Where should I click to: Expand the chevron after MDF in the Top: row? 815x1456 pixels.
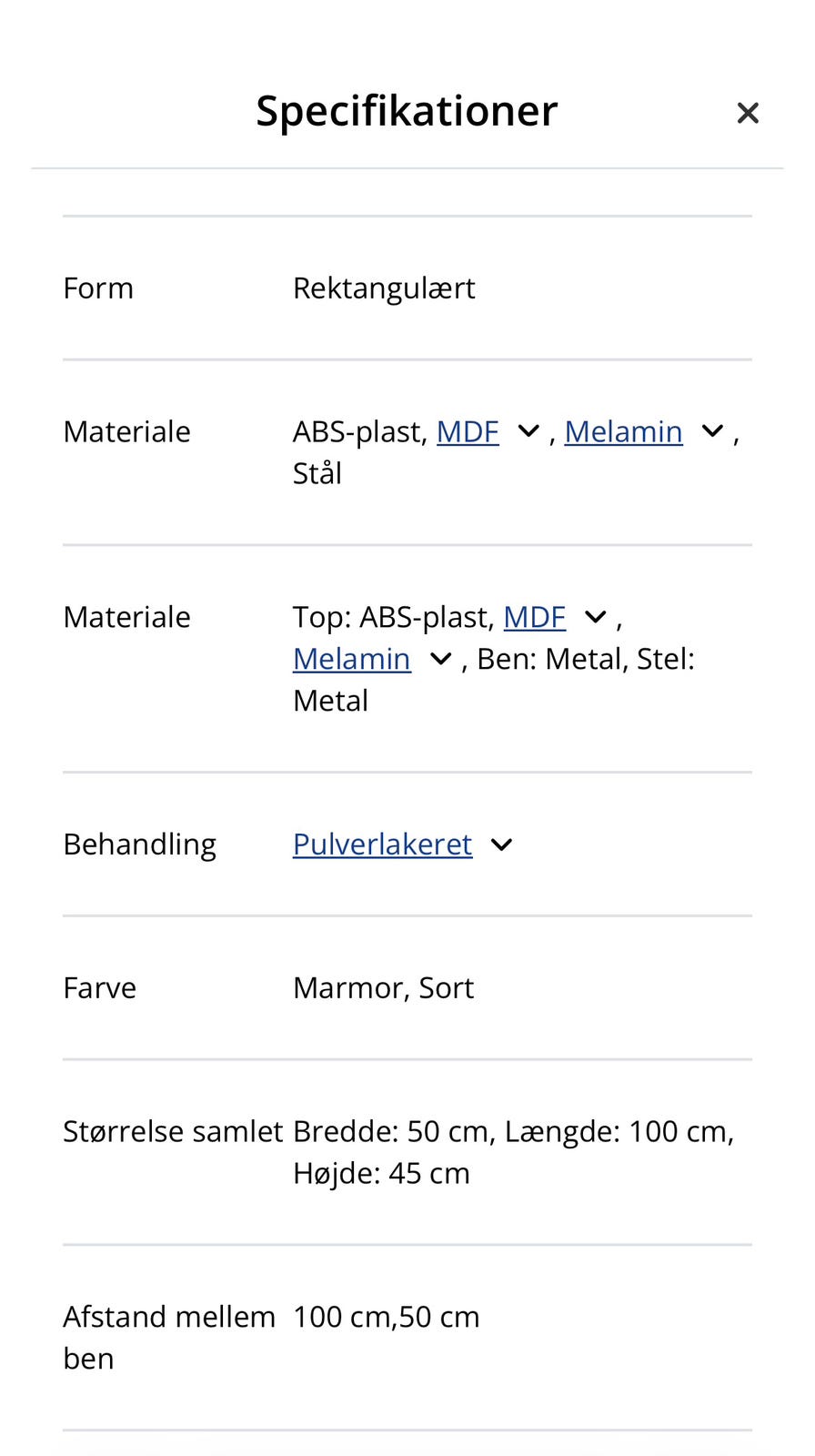coord(596,617)
